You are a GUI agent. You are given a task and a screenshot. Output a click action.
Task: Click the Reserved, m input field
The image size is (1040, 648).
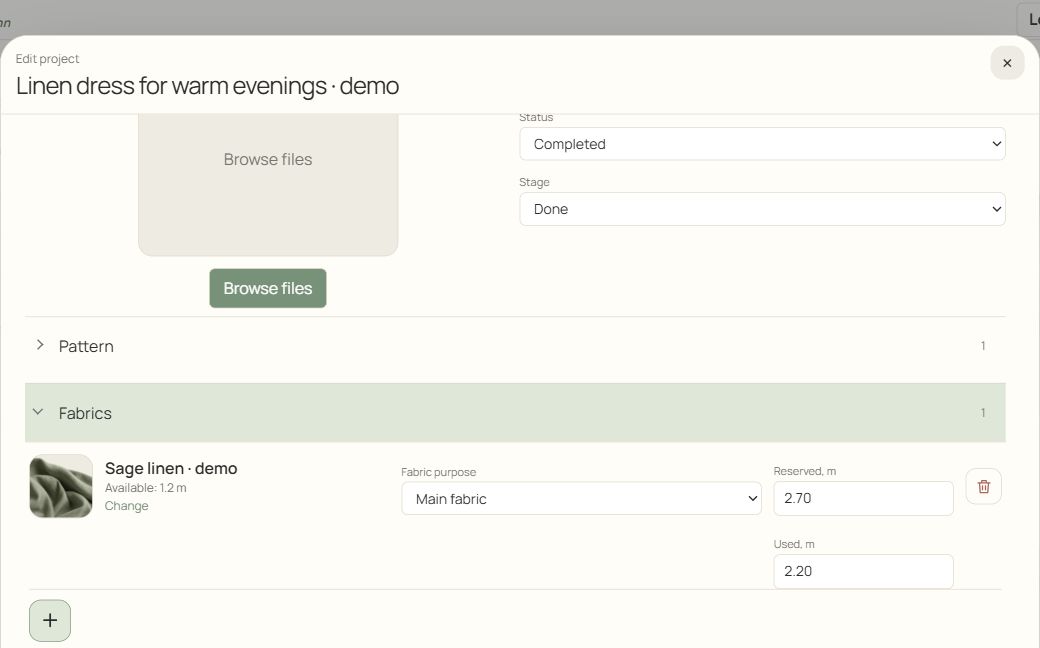click(863, 498)
